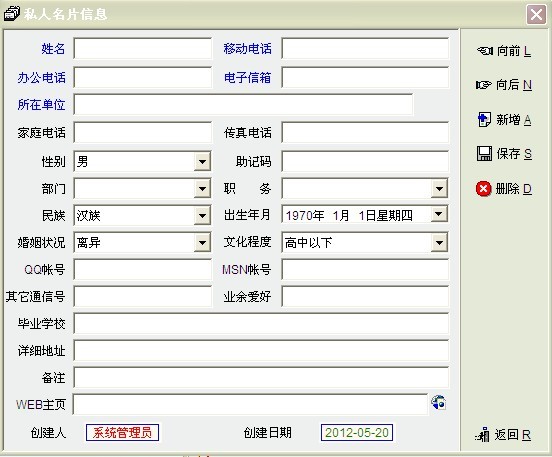
Task: Click the 保存 S floppy disk icon
Action: pyautogui.click(x=484, y=154)
